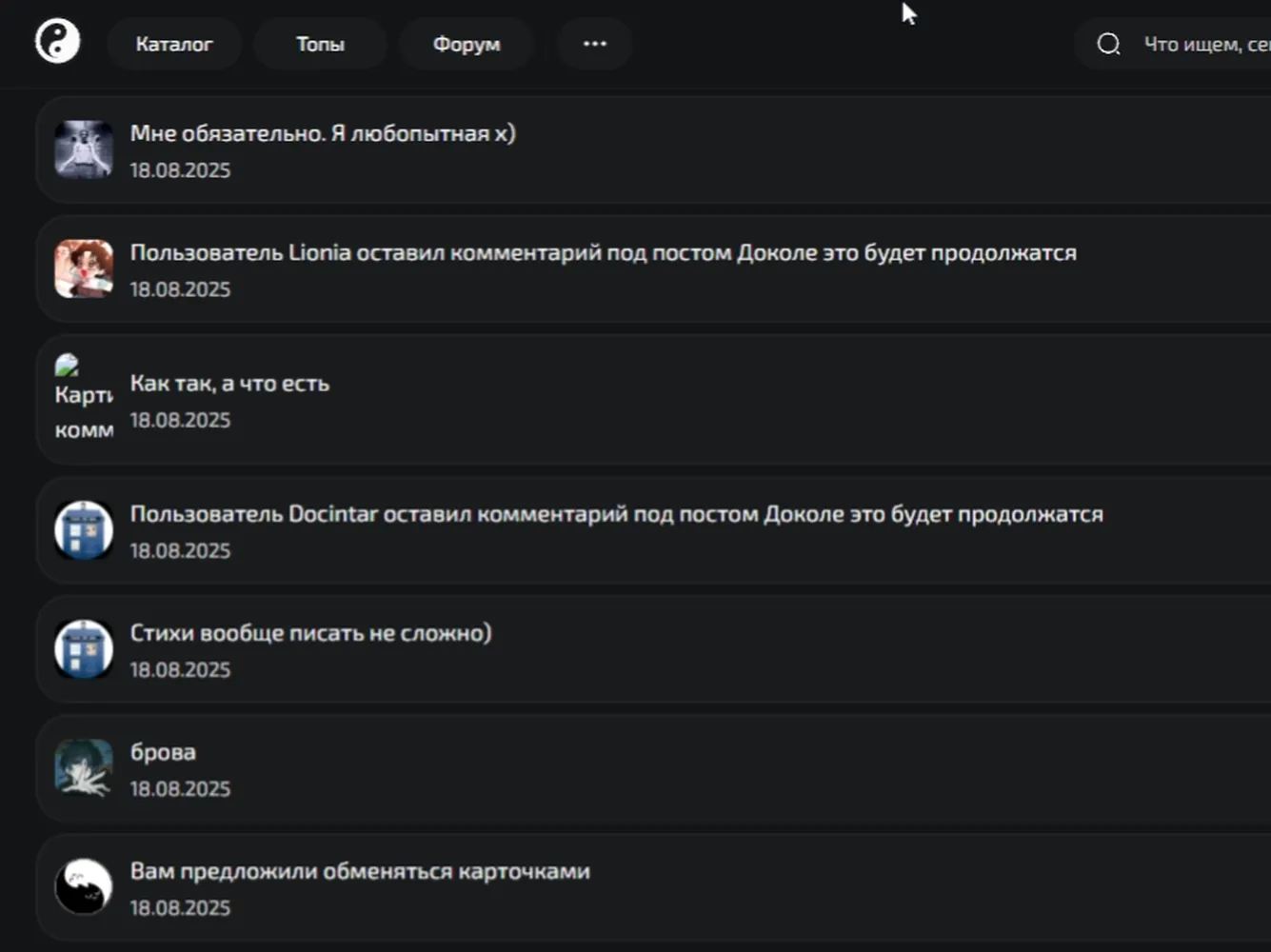Click broken image avatar beside 'Как так'
Viewport: 1271px width, 952px height.
84,398
